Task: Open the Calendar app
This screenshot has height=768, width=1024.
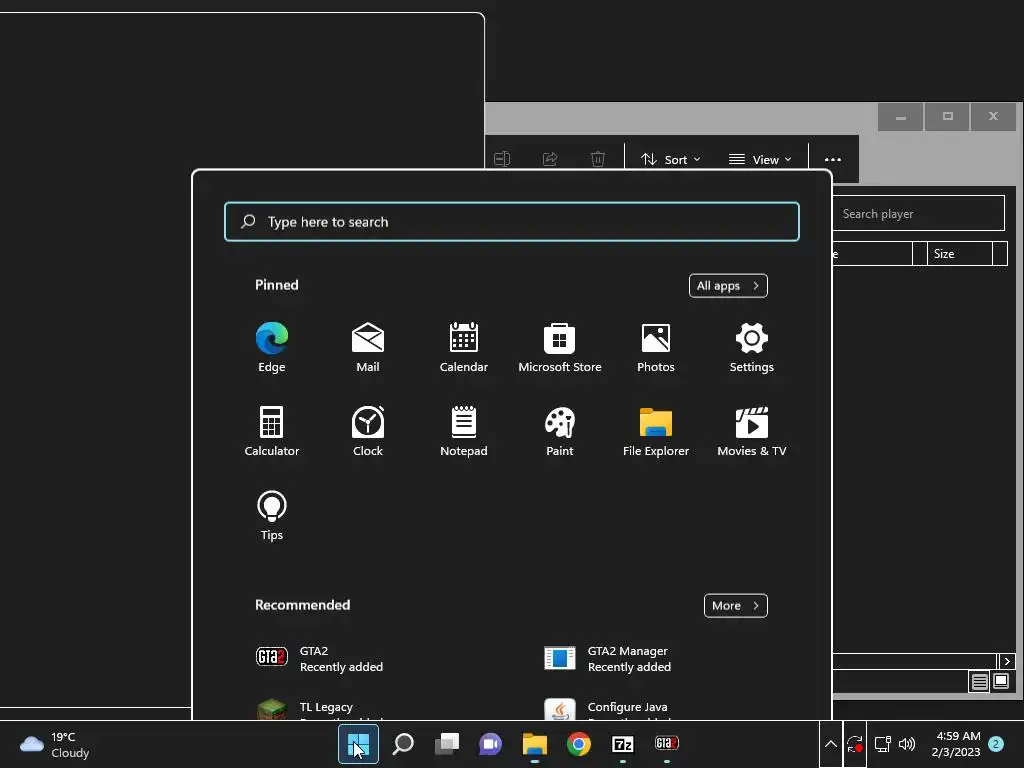Action: 464,347
